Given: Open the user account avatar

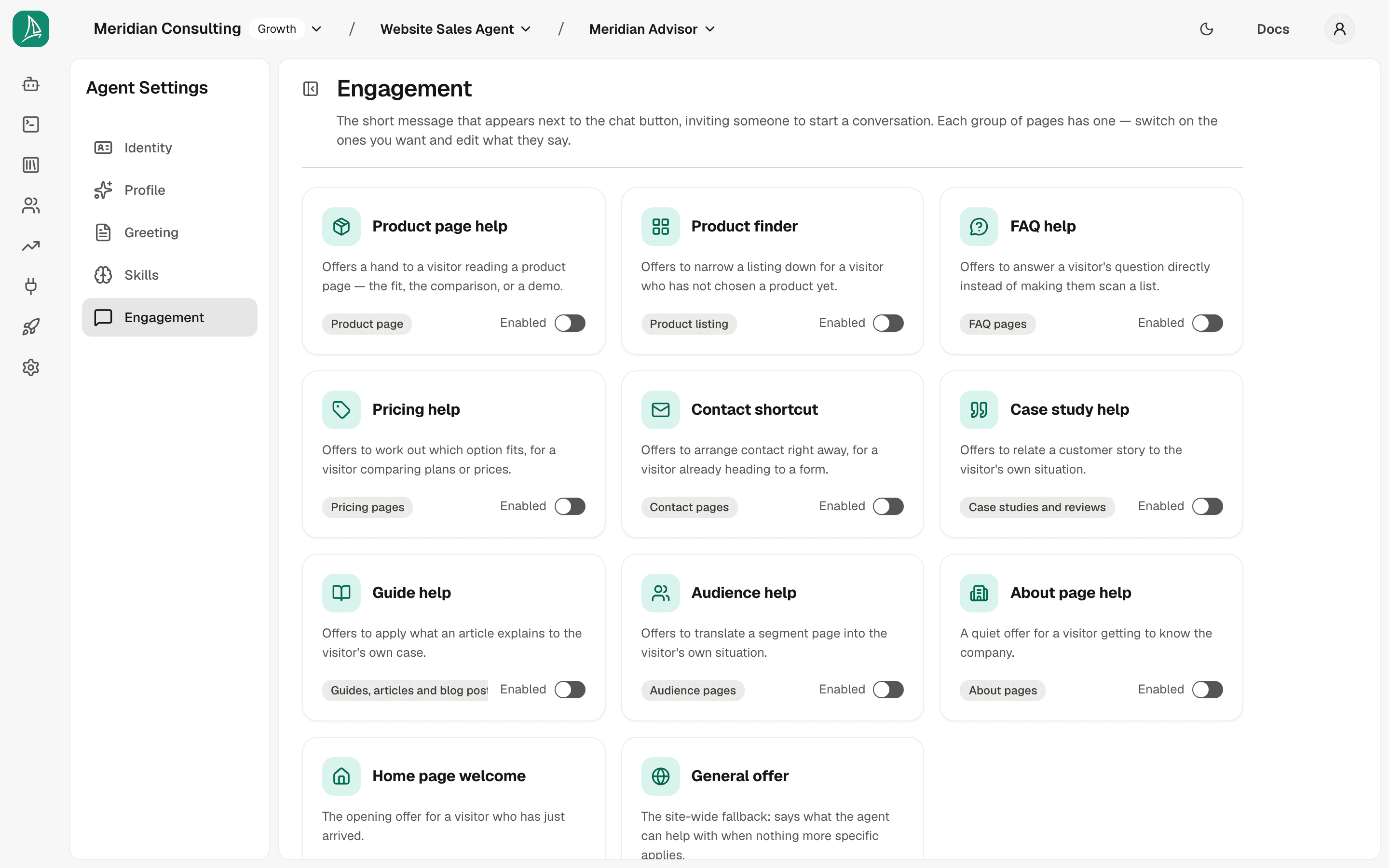Looking at the screenshot, I should tap(1340, 29).
